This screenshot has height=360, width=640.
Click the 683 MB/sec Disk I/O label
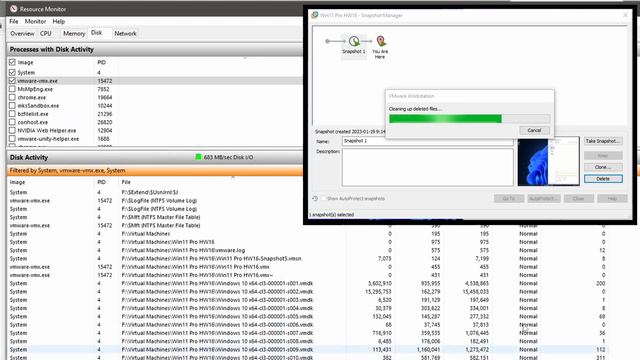228,157
